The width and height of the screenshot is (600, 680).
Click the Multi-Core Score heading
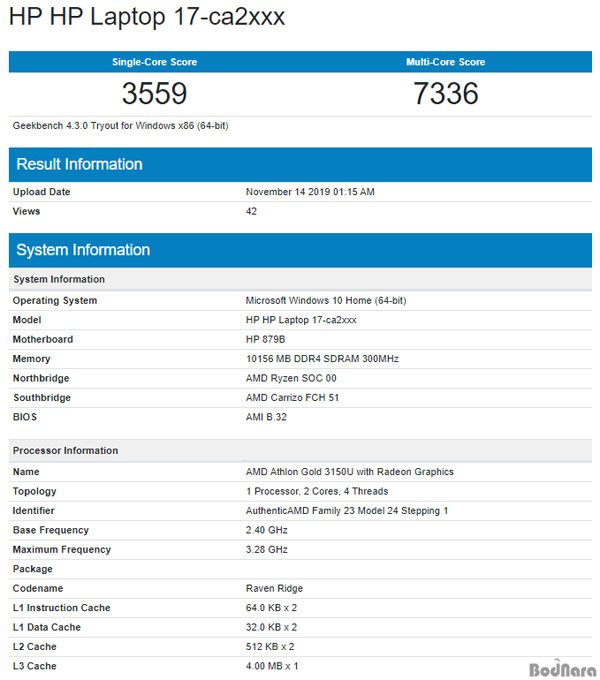click(x=445, y=62)
